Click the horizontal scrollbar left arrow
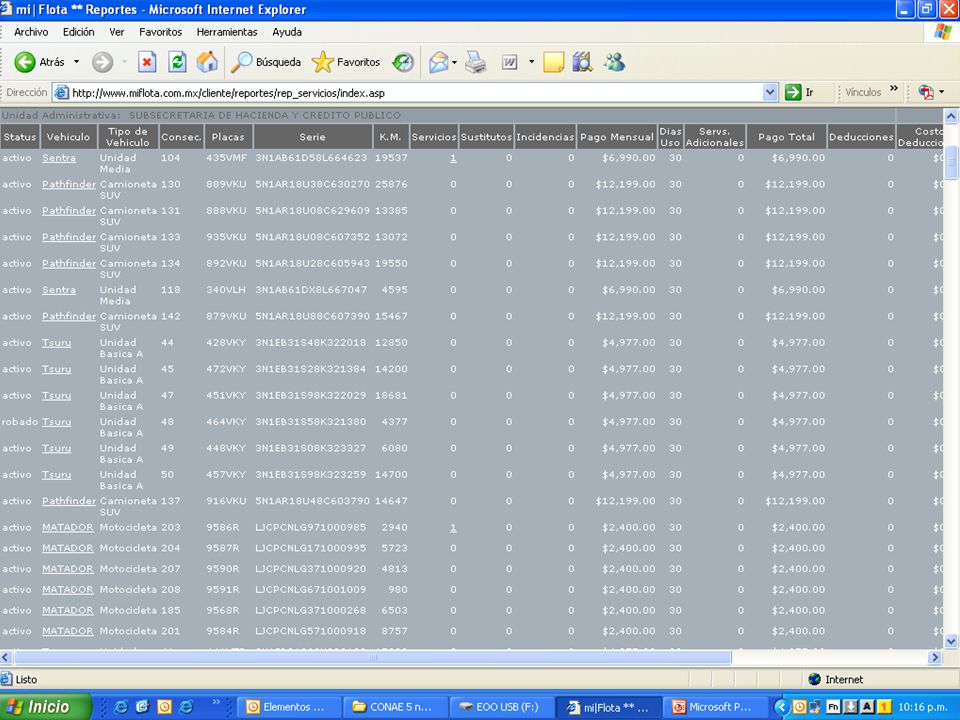960x720 pixels. point(6,658)
